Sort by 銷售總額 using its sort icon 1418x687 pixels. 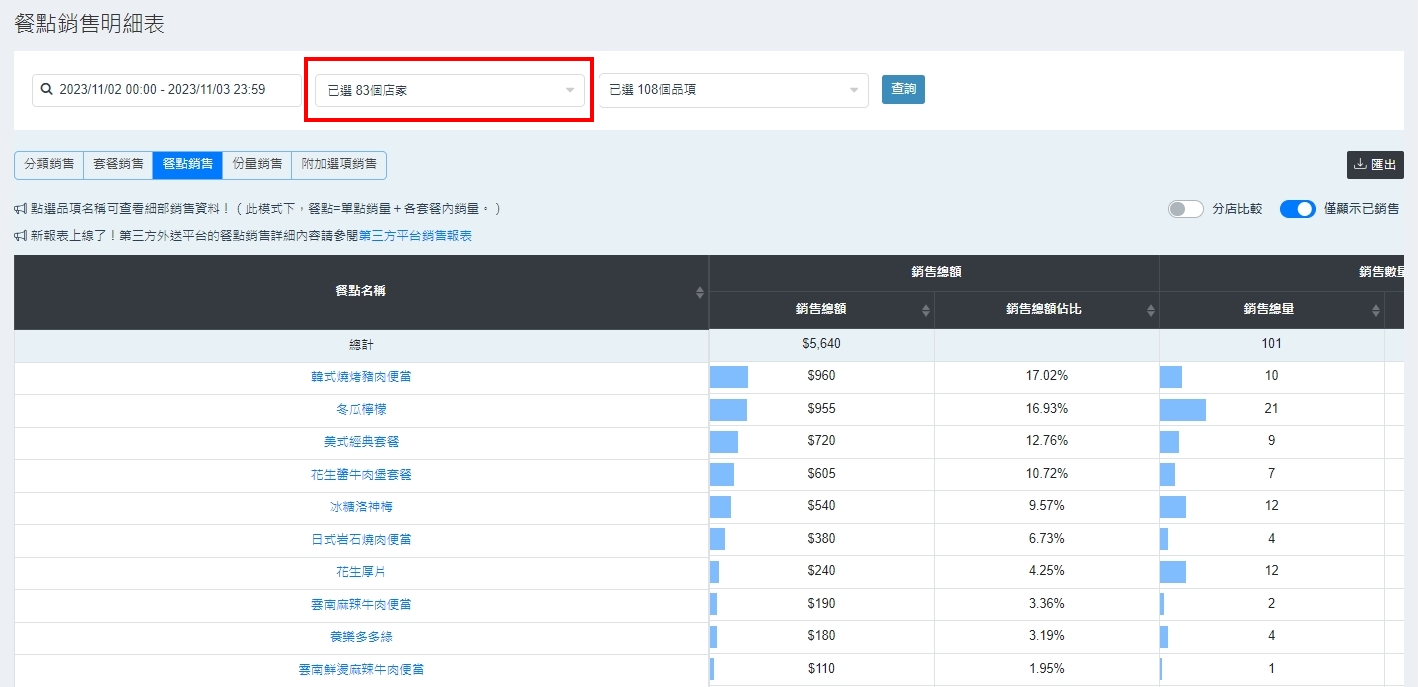click(x=925, y=310)
